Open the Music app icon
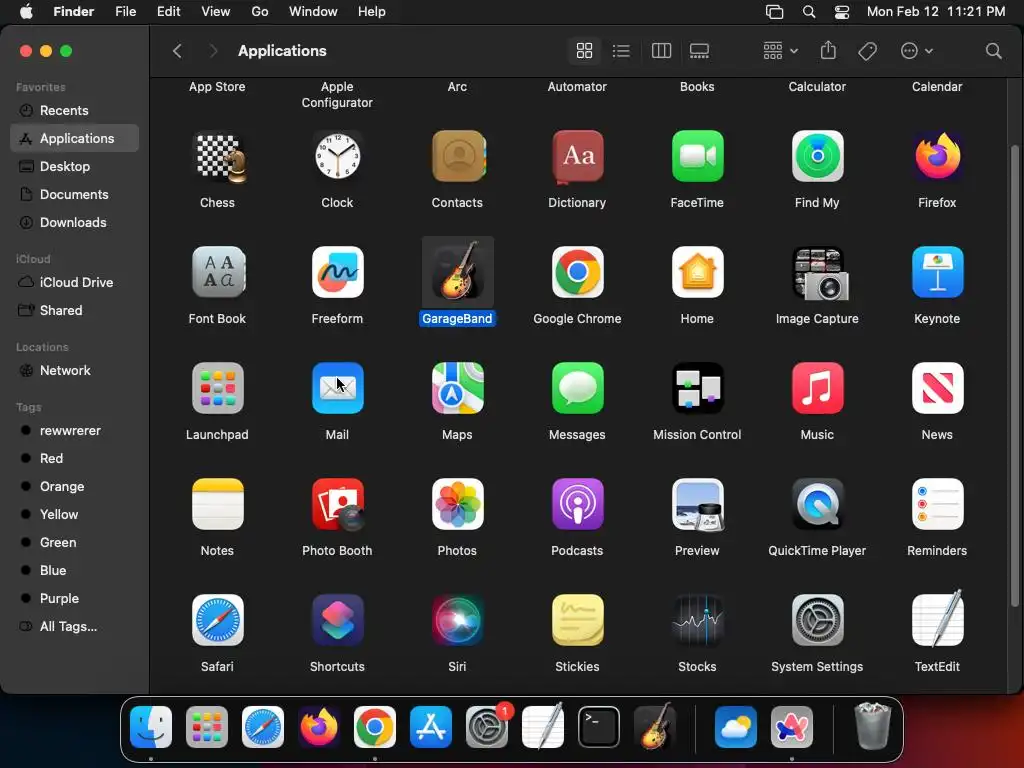Screen dimensions: 1024x768 click(x=817, y=389)
